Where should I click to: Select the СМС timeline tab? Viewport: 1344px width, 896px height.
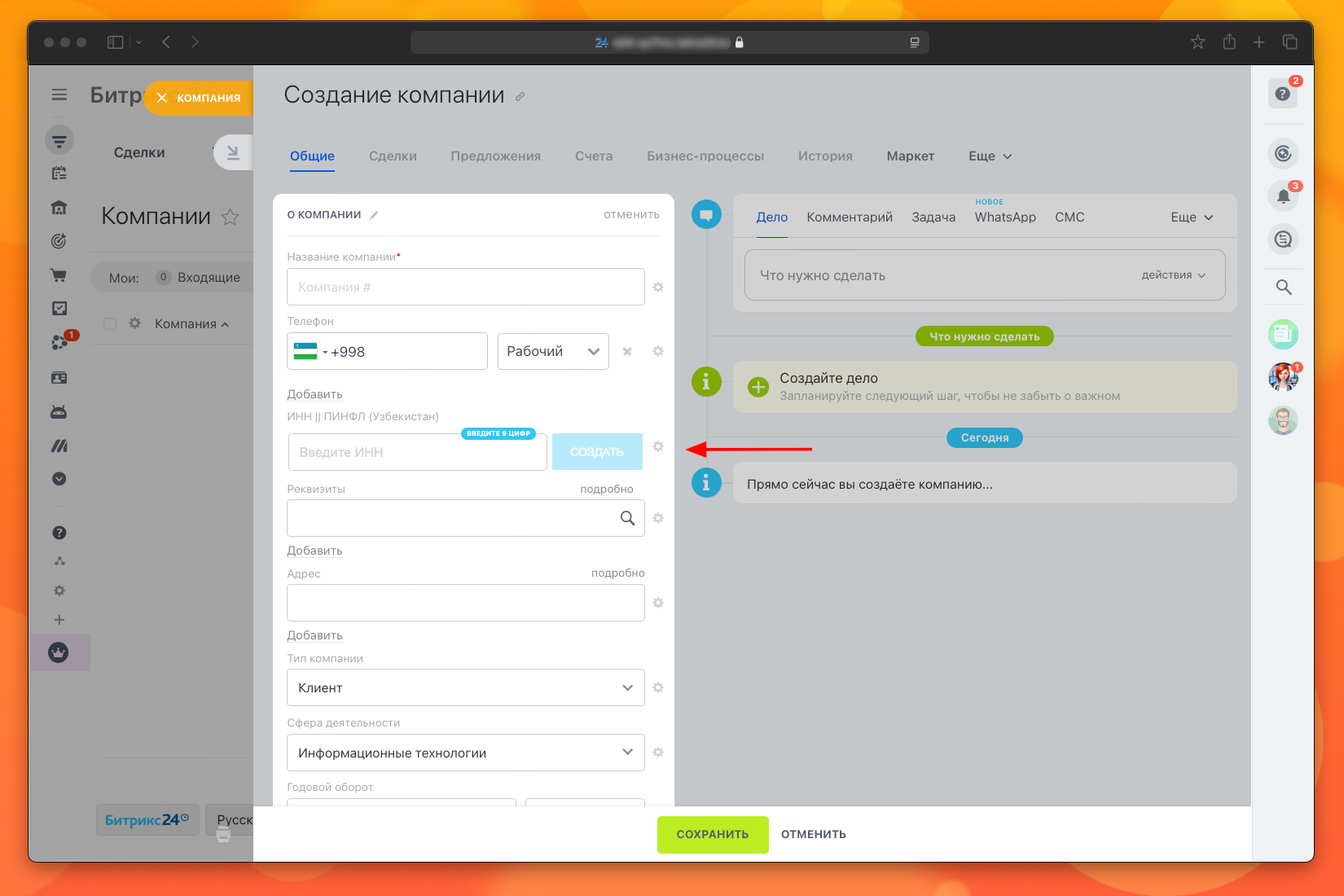pos(1069,217)
